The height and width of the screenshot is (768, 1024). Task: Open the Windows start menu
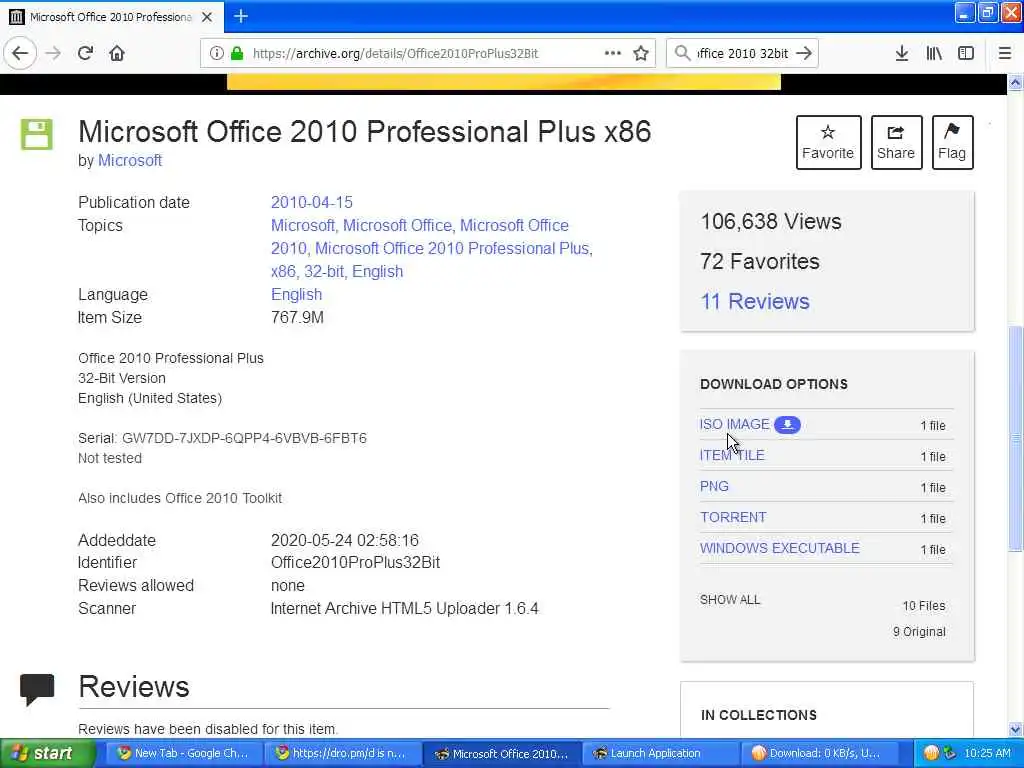coord(47,754)
